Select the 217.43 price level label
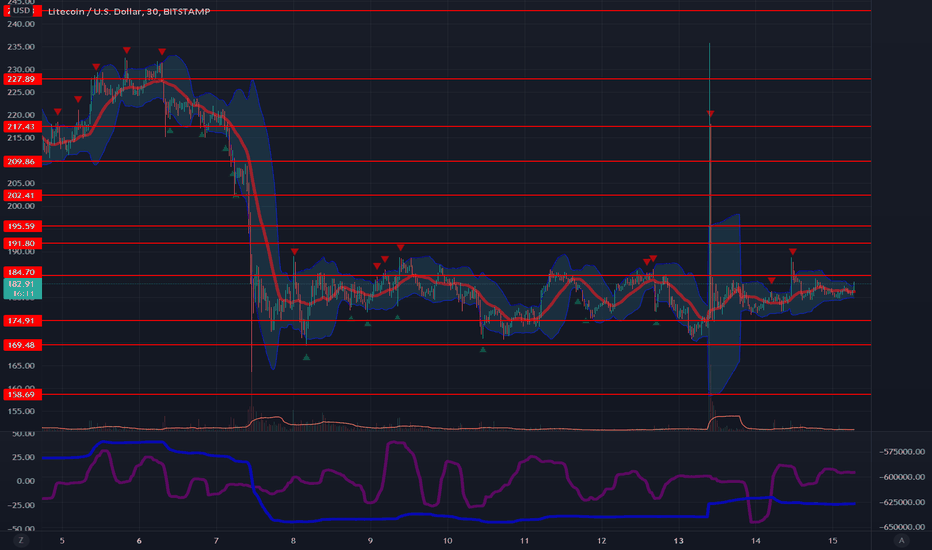 click(x=22, y=127)
